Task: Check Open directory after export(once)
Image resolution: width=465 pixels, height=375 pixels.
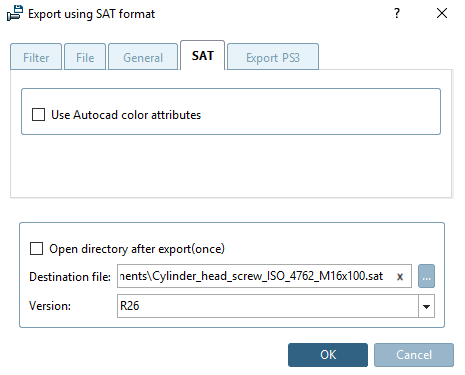Action: [x=36, y=248]
